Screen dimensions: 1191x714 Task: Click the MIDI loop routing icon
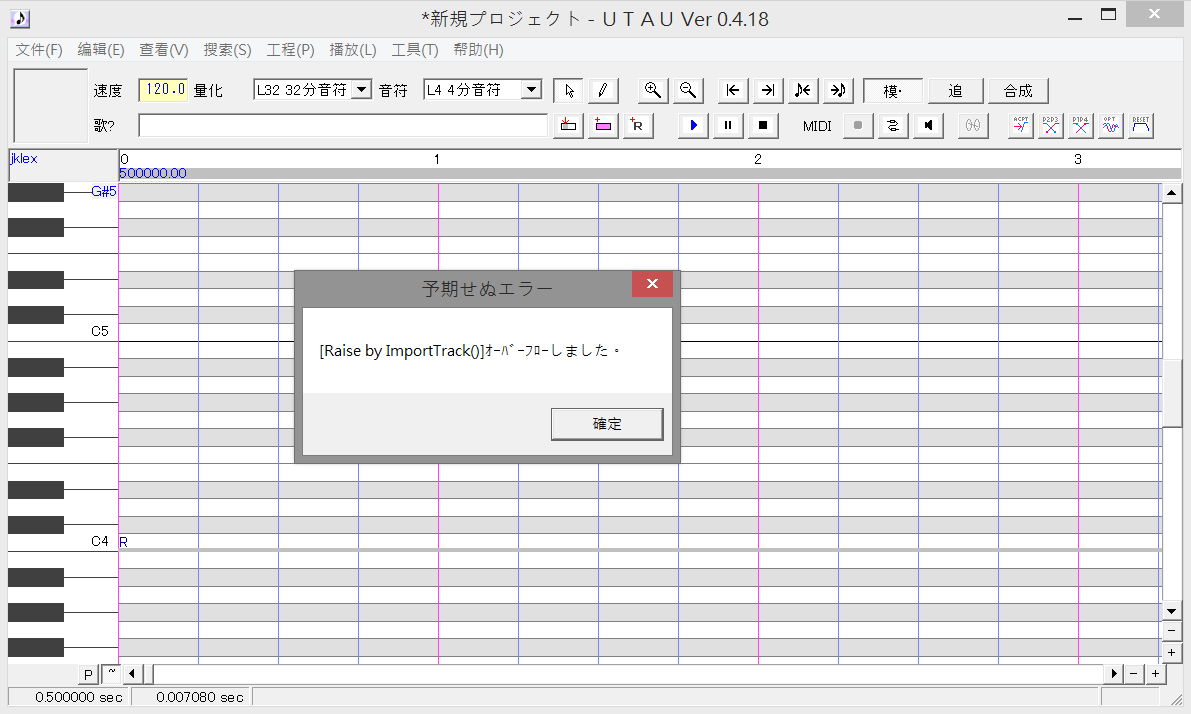[893, 125]
